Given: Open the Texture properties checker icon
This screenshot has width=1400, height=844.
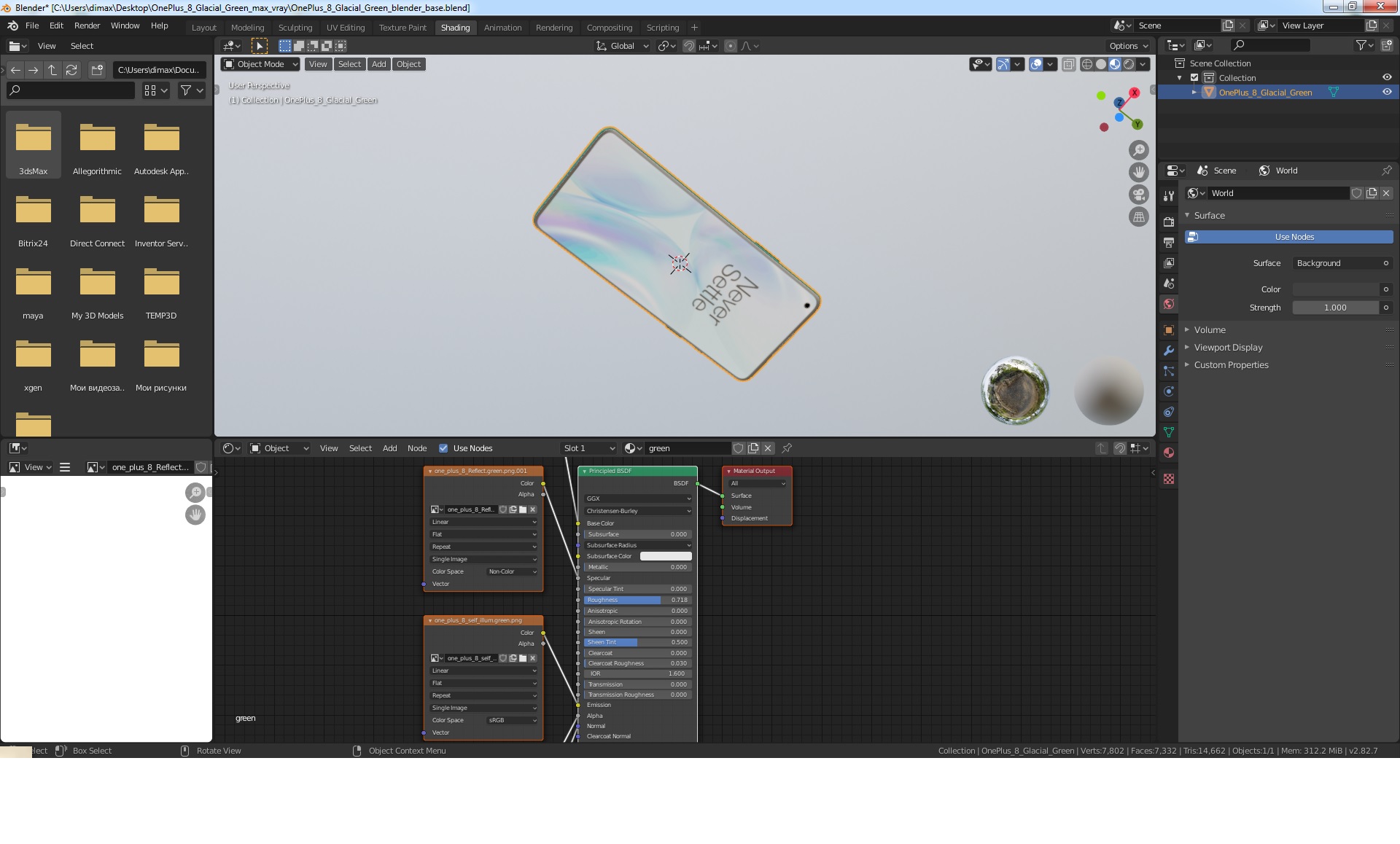Looking at the screenshot, I should point(1169,479).
